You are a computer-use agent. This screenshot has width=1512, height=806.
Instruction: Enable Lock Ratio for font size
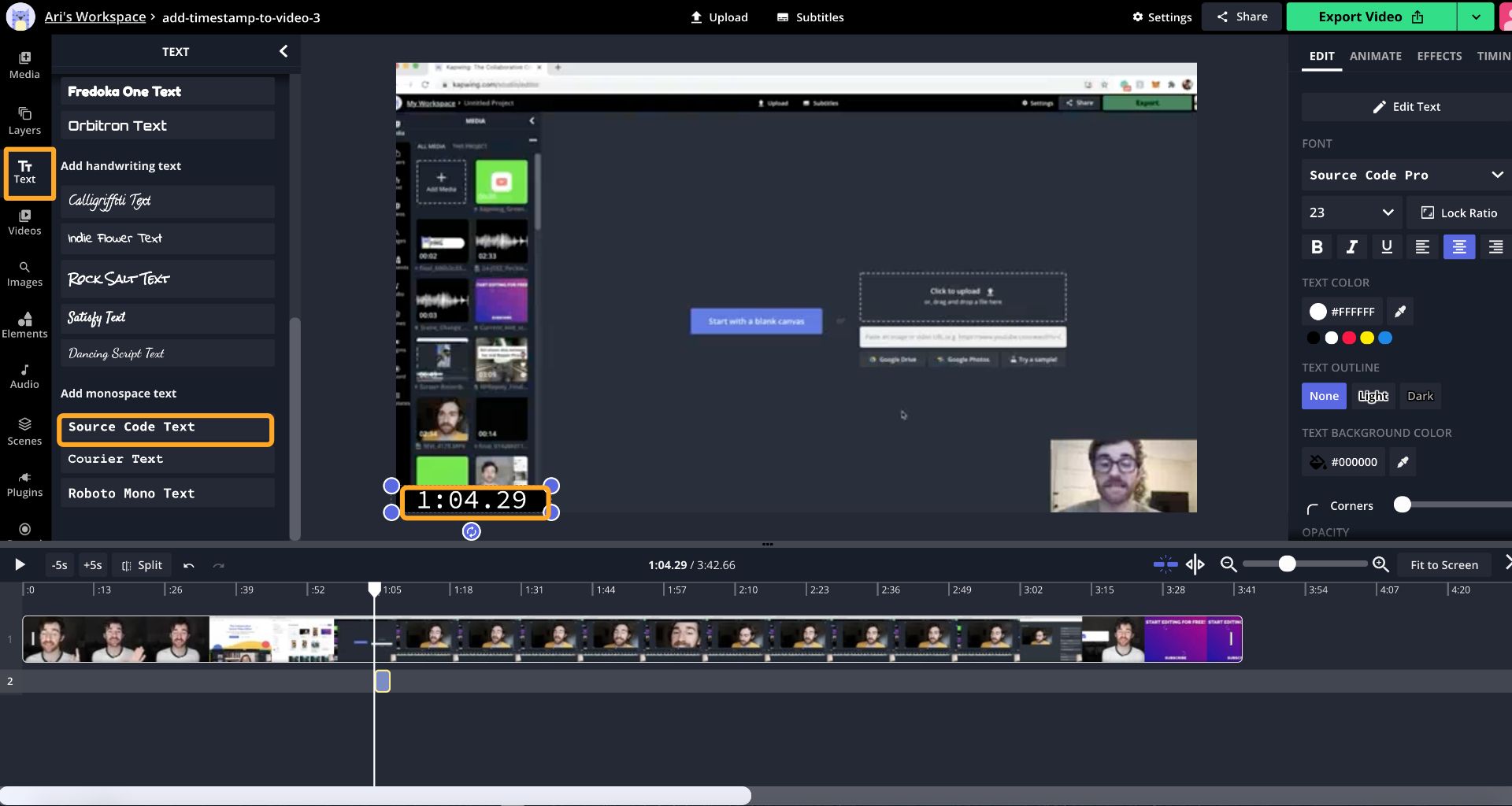pos(1458,213)
